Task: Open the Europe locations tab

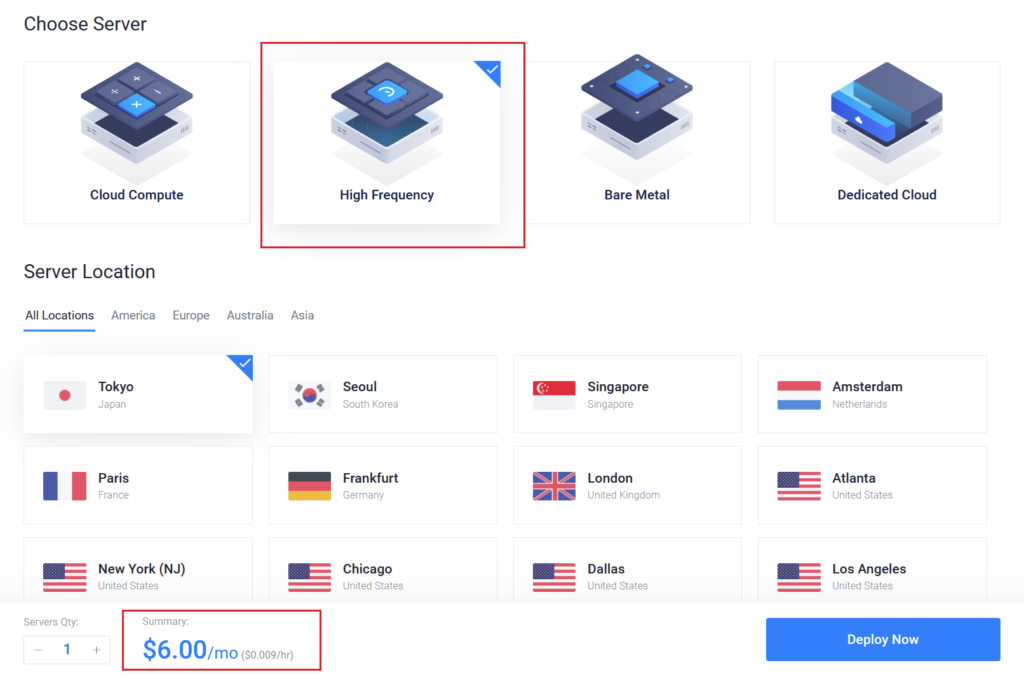Action: 191,315
